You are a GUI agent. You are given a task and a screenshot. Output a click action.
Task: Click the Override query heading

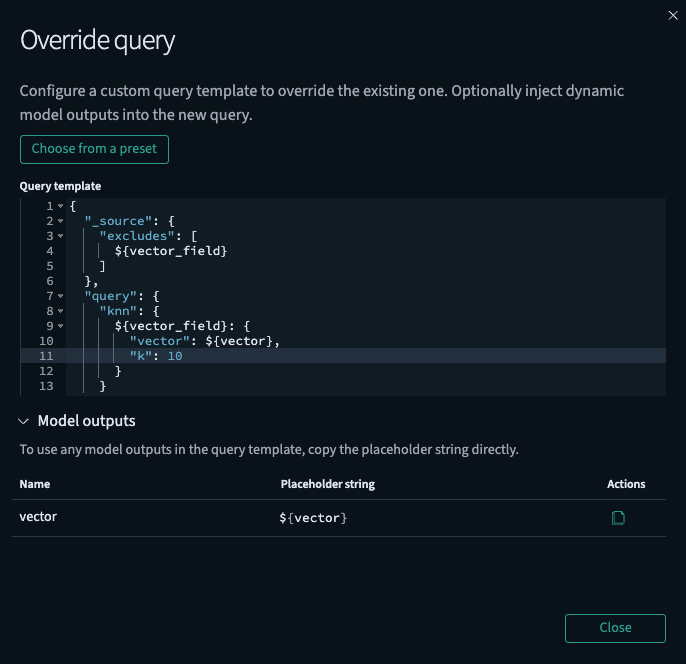click(x=97, y=40)
